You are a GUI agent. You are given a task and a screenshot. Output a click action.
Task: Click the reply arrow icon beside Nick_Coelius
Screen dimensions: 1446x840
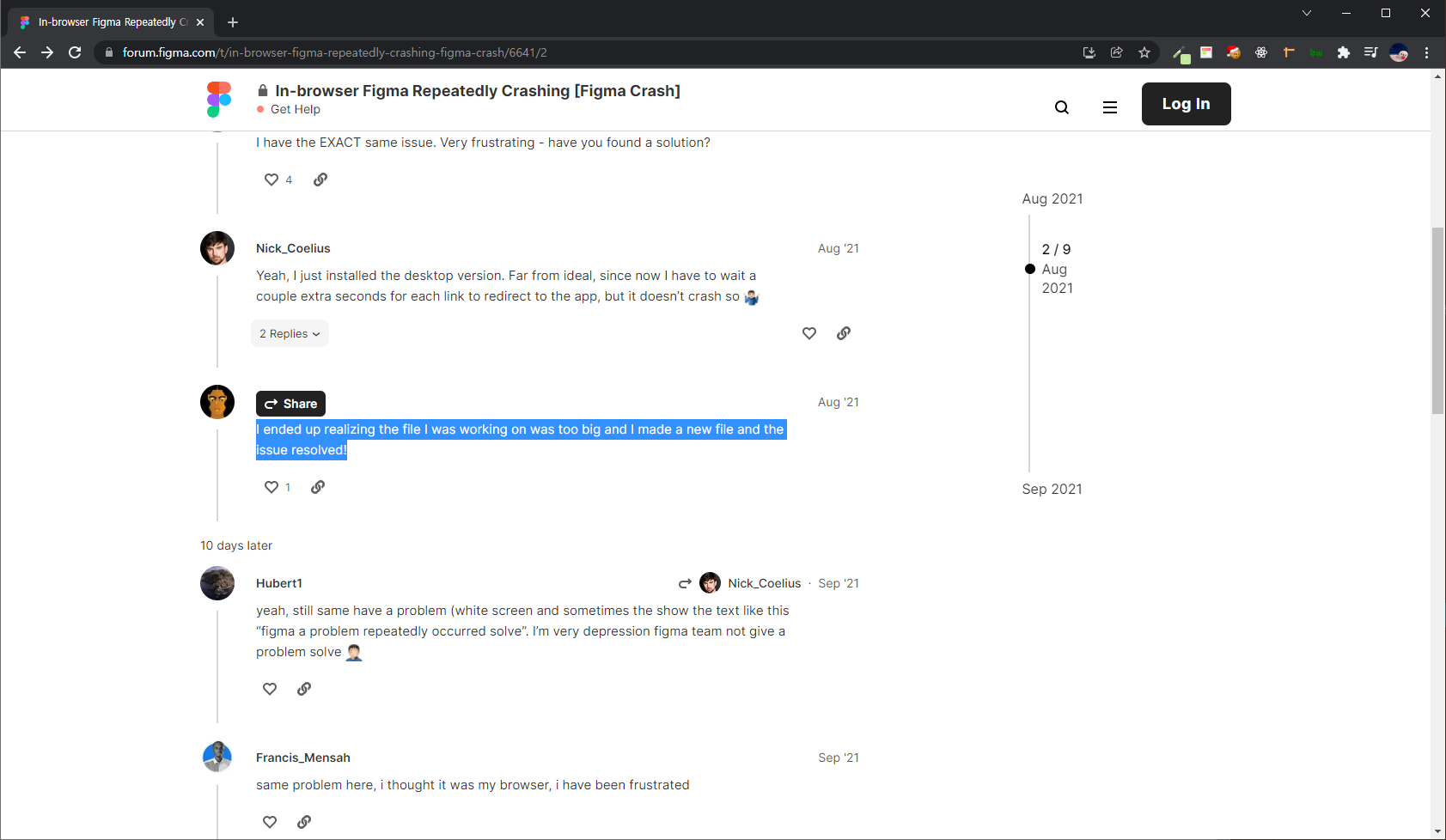tap(685, 583)
